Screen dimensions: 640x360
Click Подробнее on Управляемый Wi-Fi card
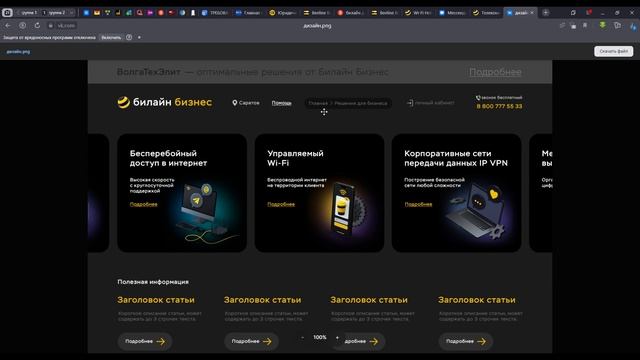point(281,204)
